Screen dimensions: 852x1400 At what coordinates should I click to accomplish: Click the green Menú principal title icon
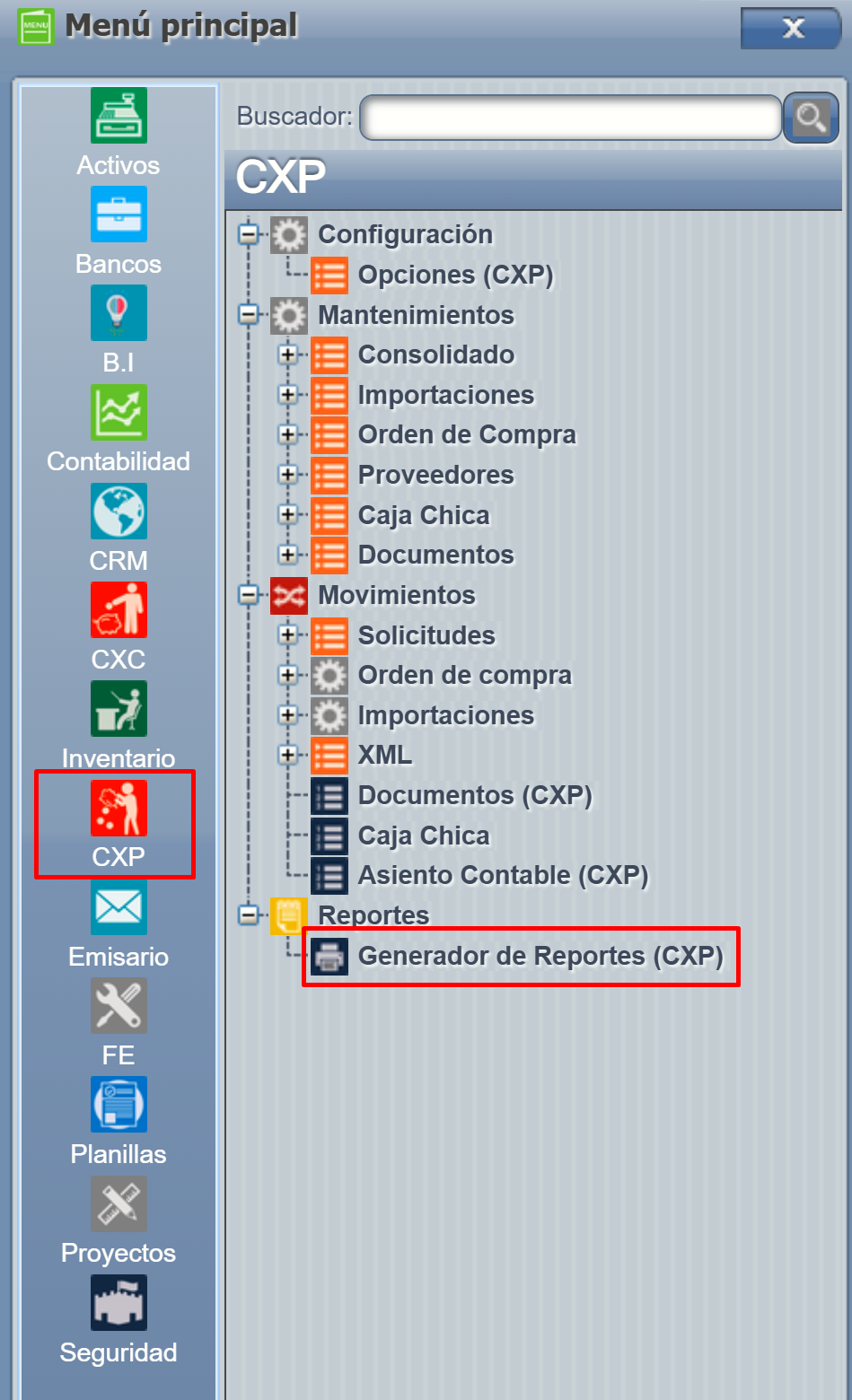click(x=35, y=26)
